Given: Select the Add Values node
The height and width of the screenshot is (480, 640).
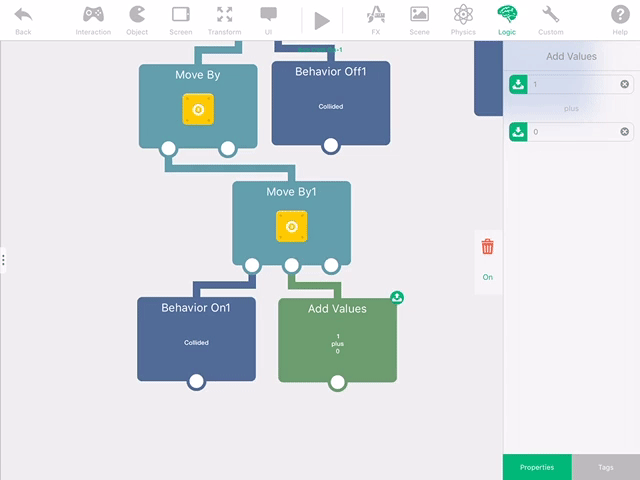Looking at the screenshot, I should coord(337,340).
